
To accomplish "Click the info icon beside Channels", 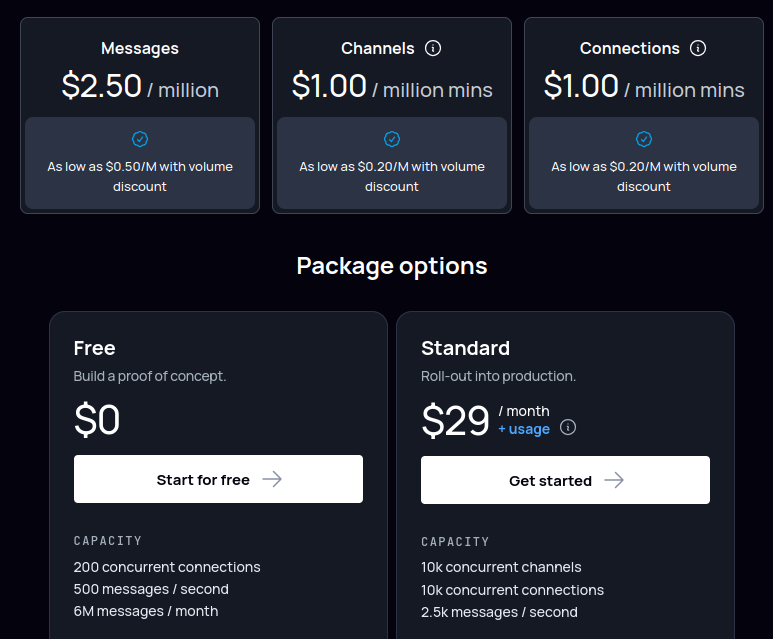I will 433,48.
